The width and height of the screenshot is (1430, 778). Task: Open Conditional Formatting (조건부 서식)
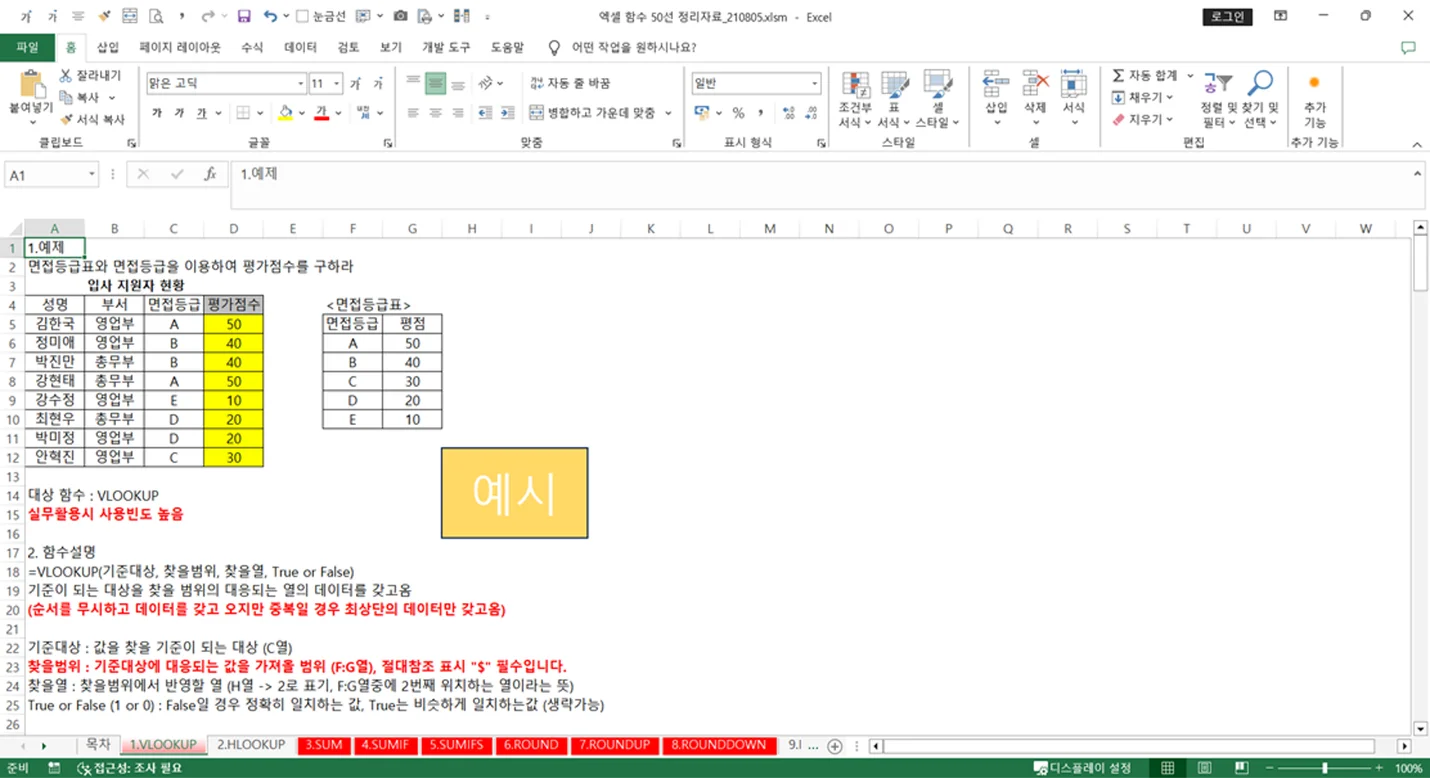[855, 100]
